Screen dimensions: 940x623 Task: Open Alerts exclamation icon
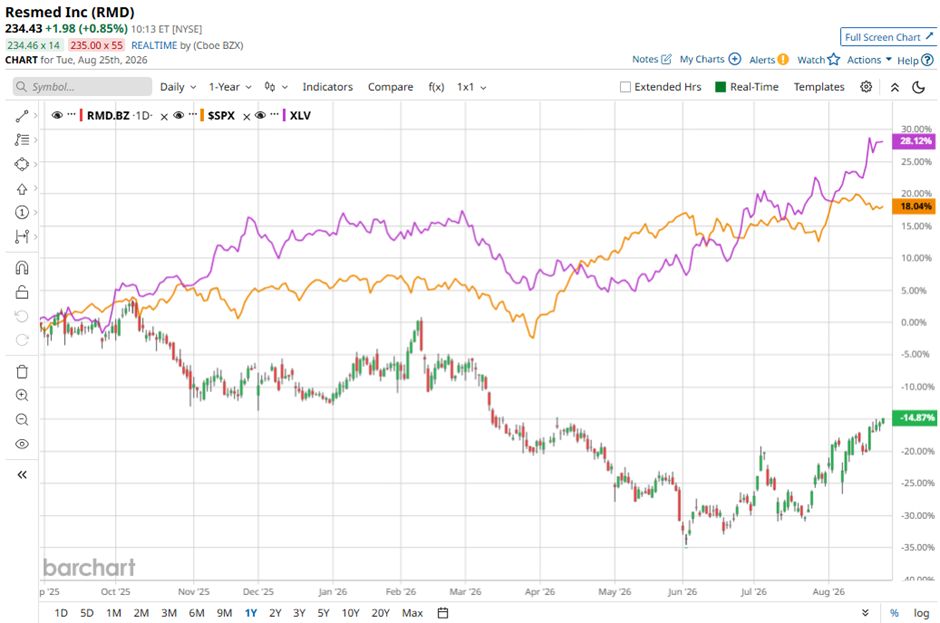[x=783, y=59]
